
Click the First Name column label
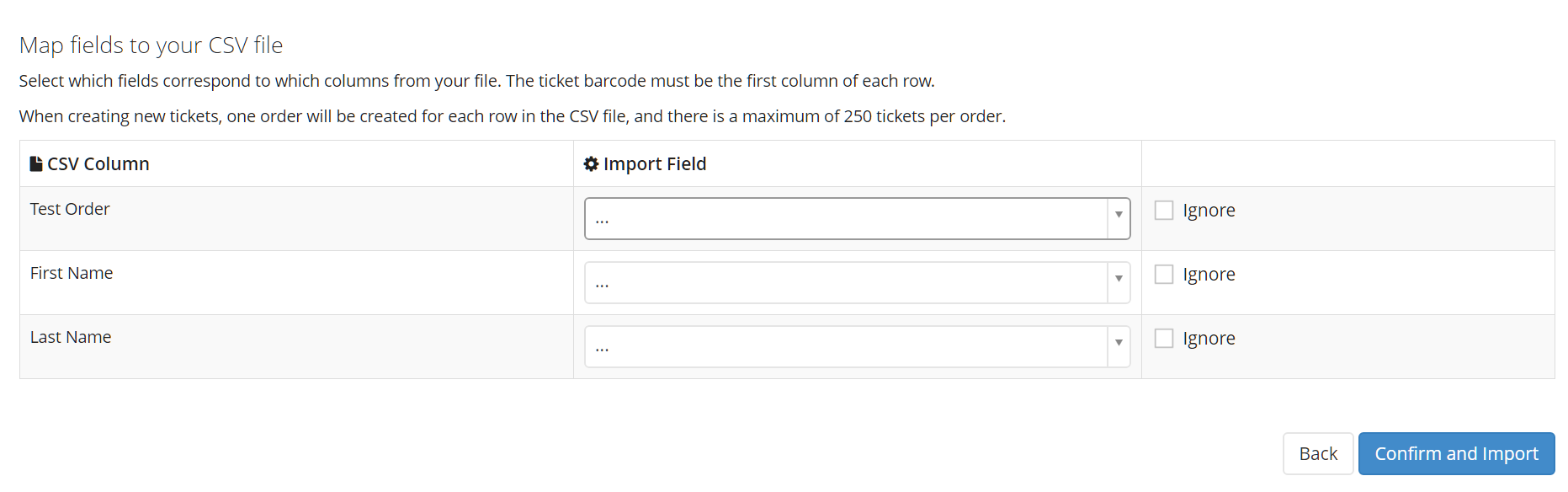(x=72, y=273)
